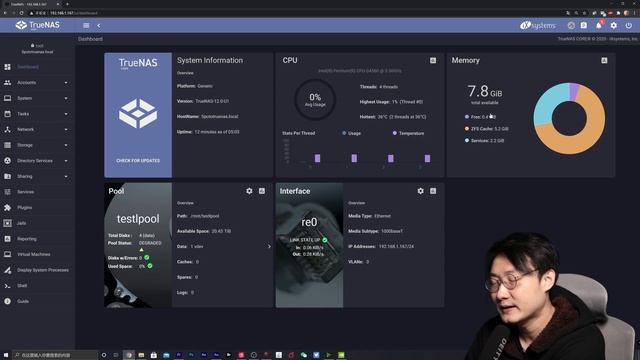Open the alerts bell icon
Viewport: 640px width, 360px height.
coord(599,25)
